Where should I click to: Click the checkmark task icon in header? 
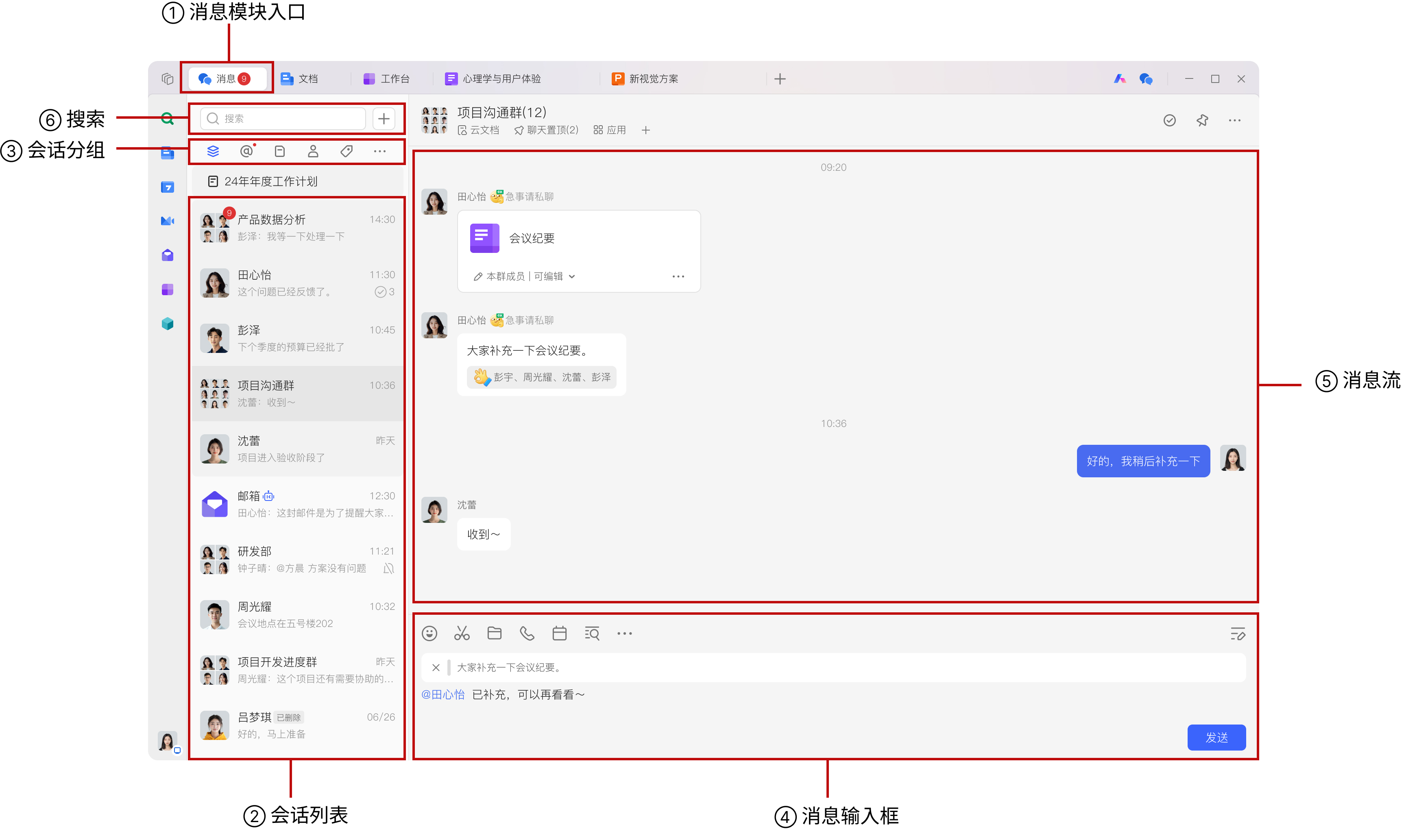click(x=1170, y=121)
